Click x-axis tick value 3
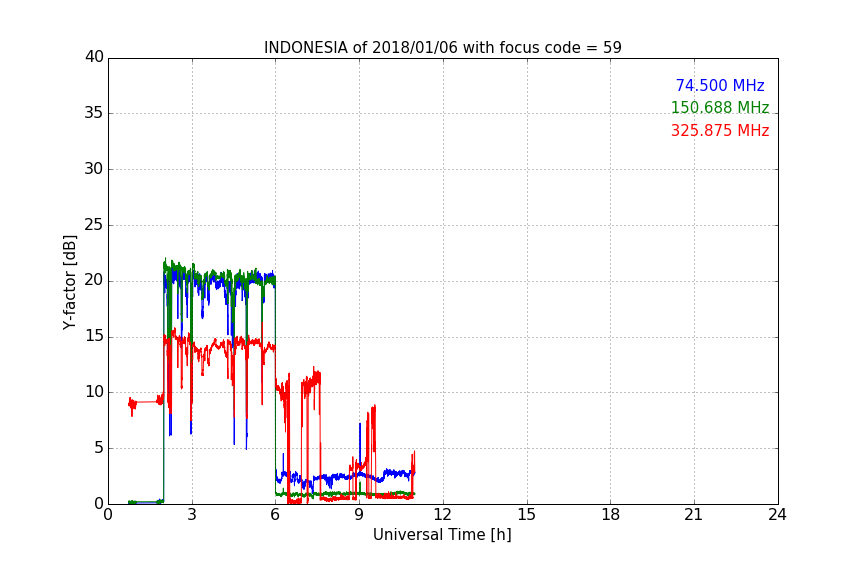864x576 pixels. tap(192, 515)
